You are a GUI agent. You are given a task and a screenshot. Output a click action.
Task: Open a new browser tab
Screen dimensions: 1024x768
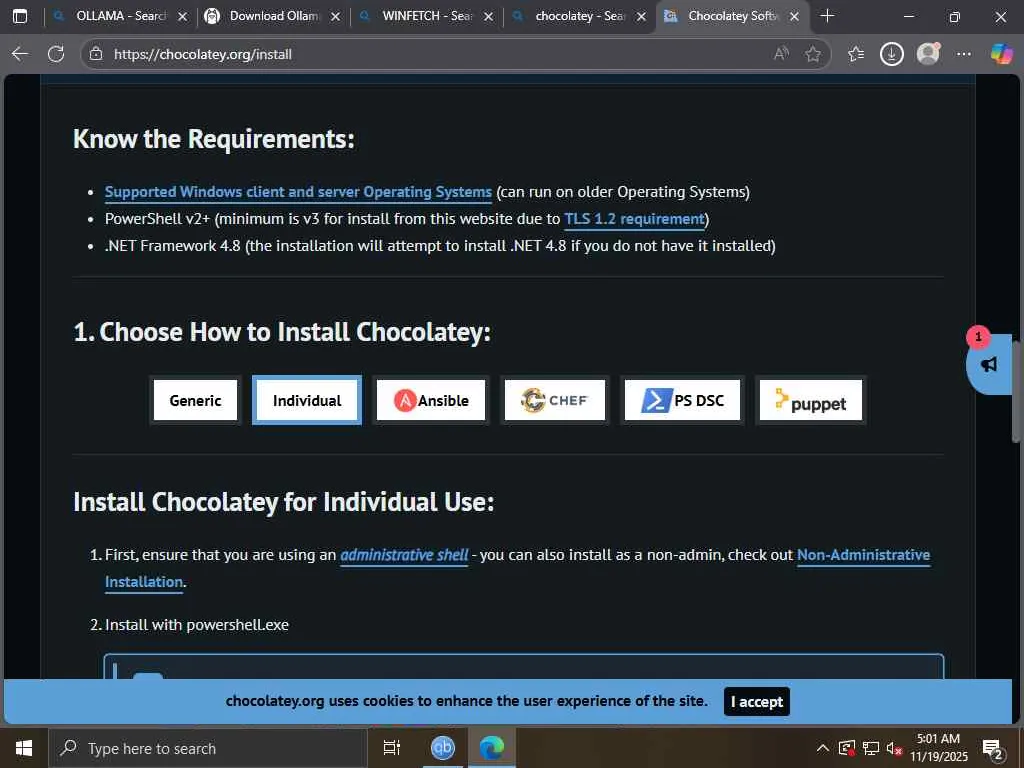(827, 16)
